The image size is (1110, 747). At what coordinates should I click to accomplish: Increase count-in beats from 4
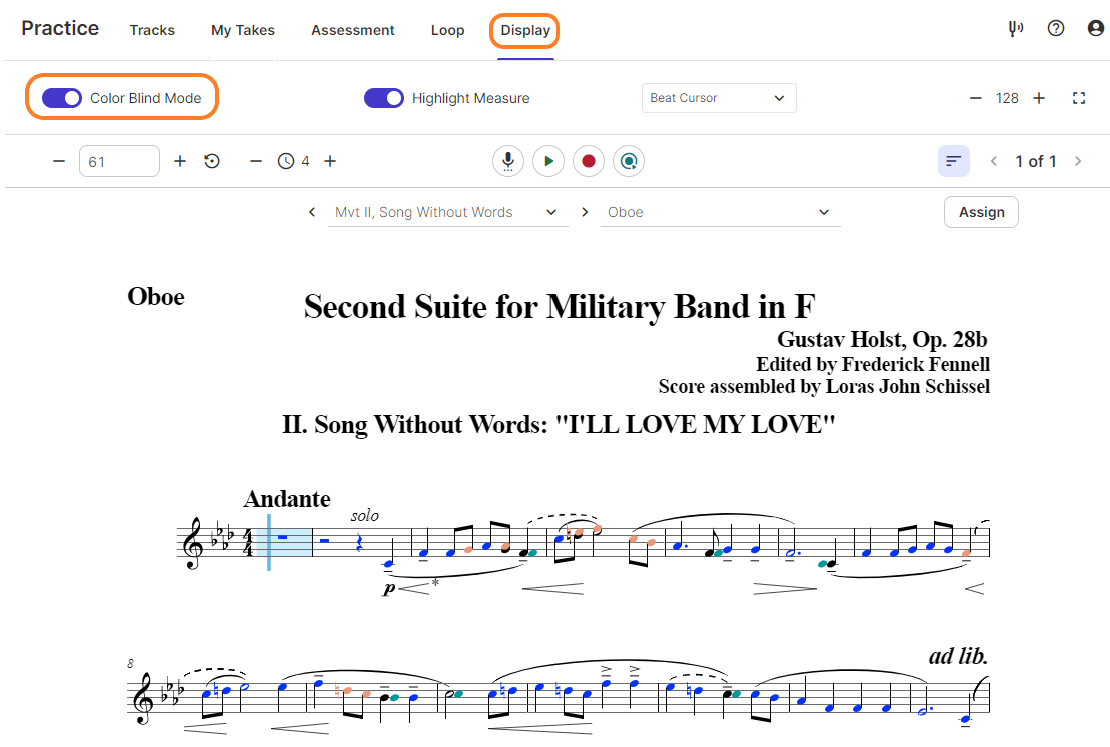point(330,161)
